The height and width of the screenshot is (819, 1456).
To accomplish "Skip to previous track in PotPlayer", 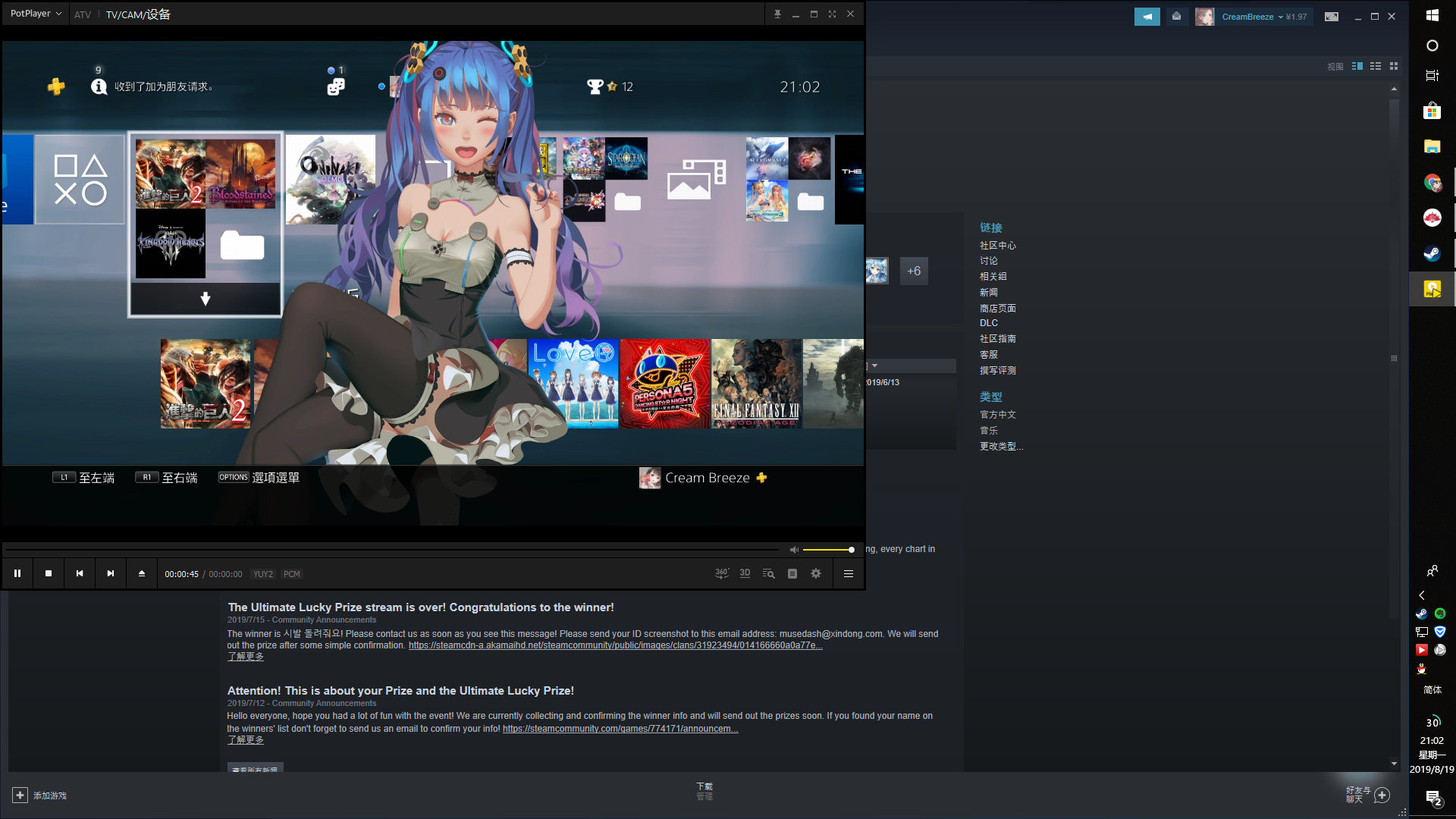I will pyautogui.click(x=80, y=574).
